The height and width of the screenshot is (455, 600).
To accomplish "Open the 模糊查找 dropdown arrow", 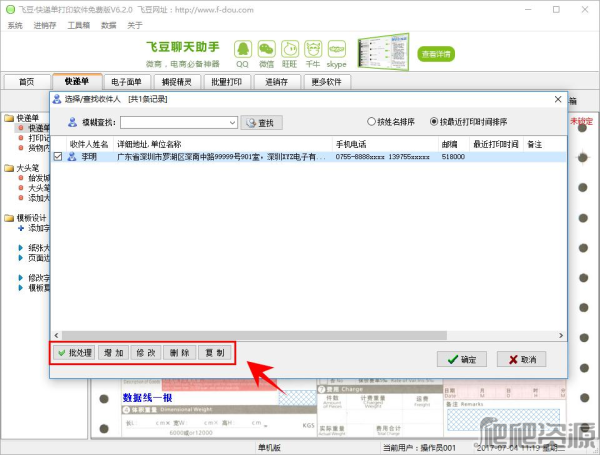I will (232, 123).
